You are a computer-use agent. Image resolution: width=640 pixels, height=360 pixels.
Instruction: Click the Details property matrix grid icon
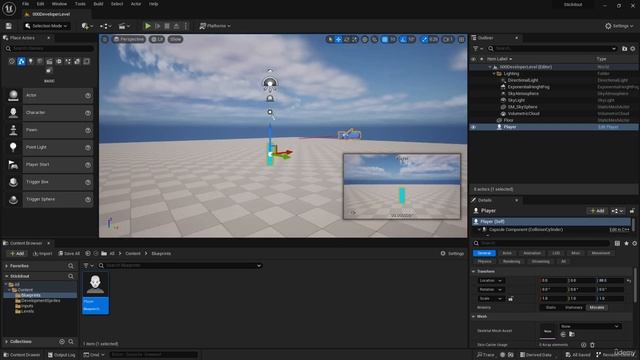[617, 243]
